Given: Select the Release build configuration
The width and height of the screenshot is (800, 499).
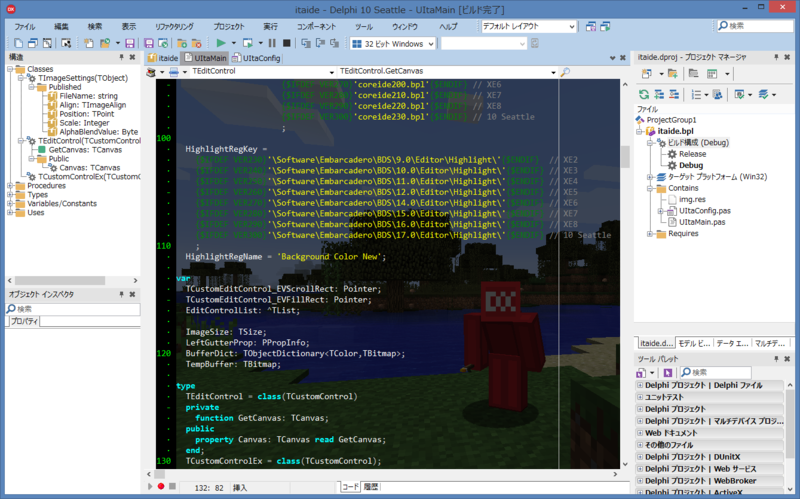Looking at the screenshot, I should 692,154.
